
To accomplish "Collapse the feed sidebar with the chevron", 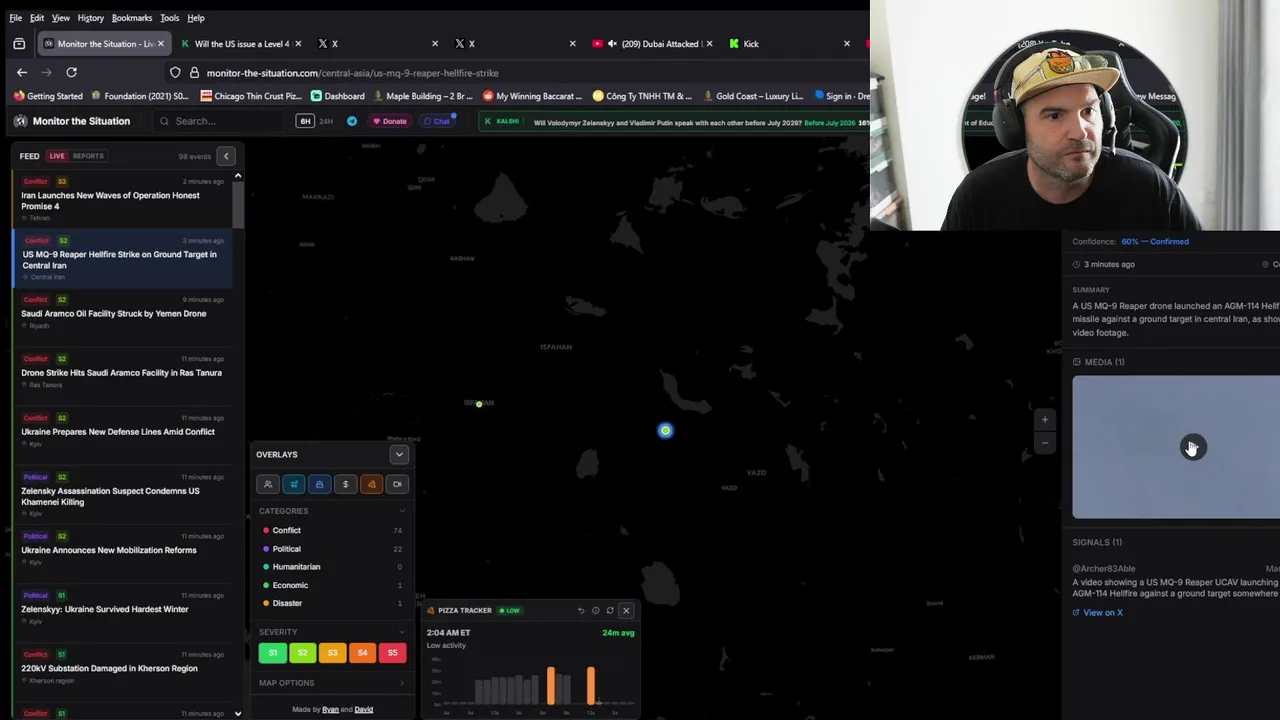I will 226,156.
